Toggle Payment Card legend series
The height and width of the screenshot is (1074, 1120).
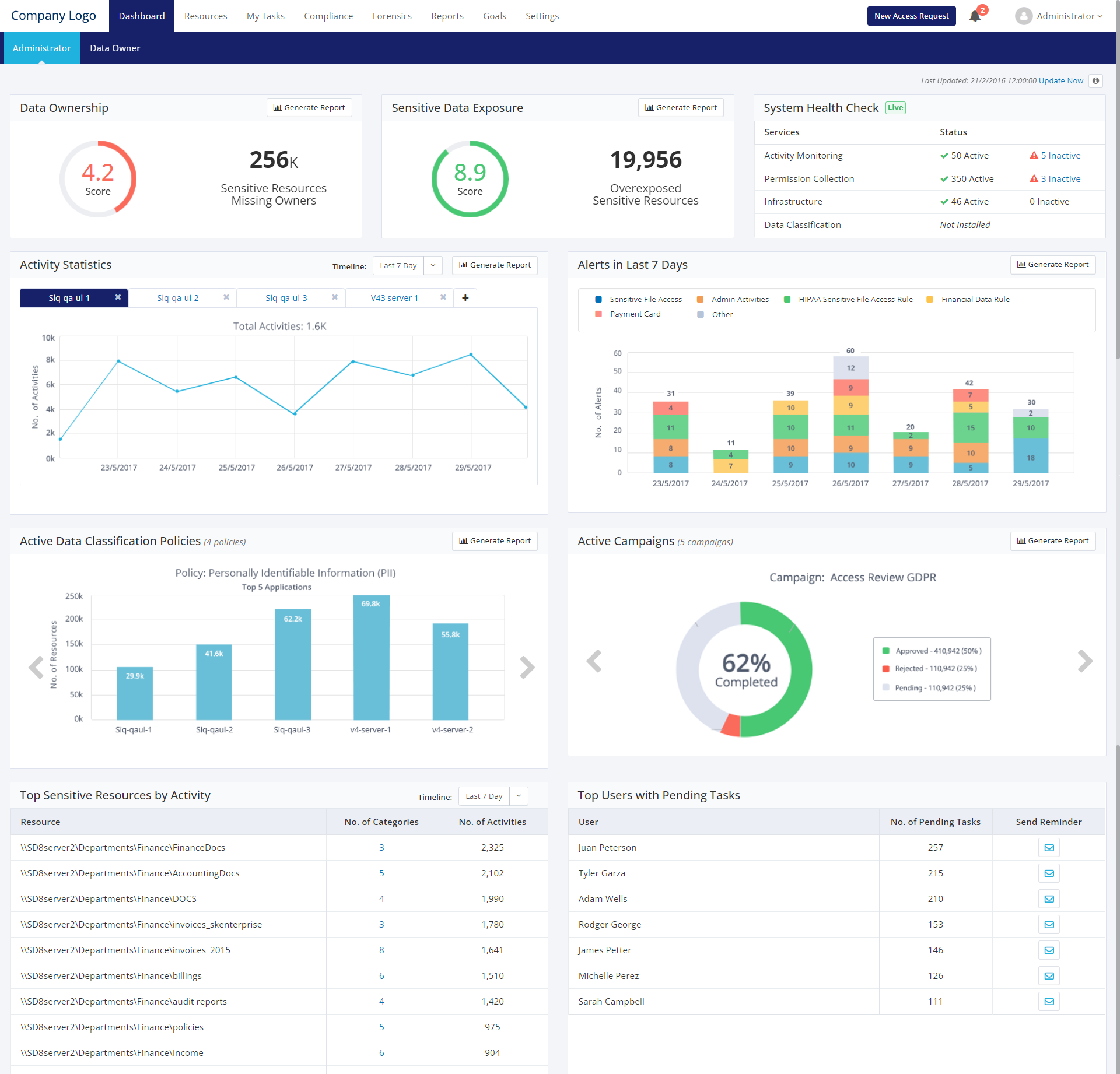(x=635, y=314)
